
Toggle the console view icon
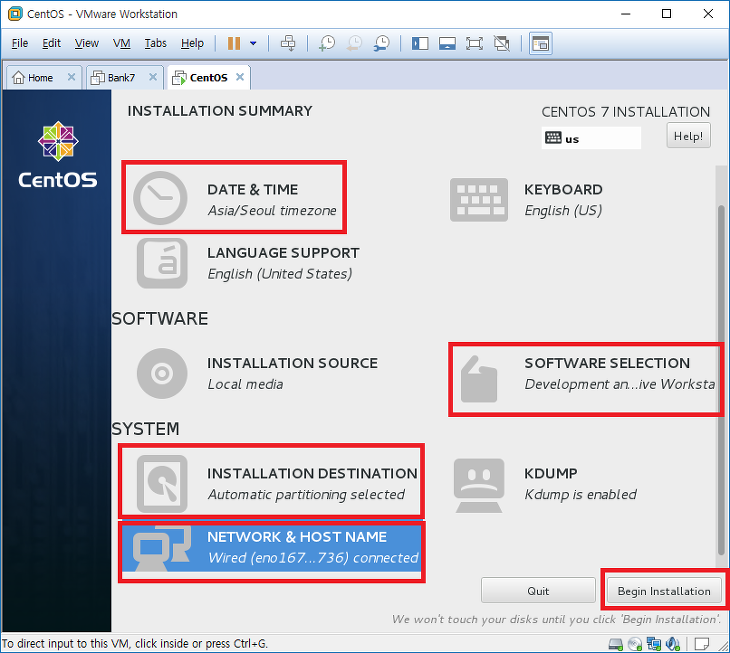click(x=541, y=43)
